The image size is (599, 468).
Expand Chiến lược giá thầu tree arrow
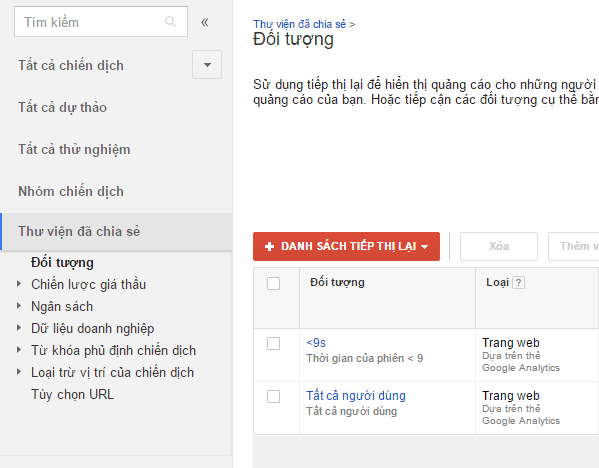point(19,284)
